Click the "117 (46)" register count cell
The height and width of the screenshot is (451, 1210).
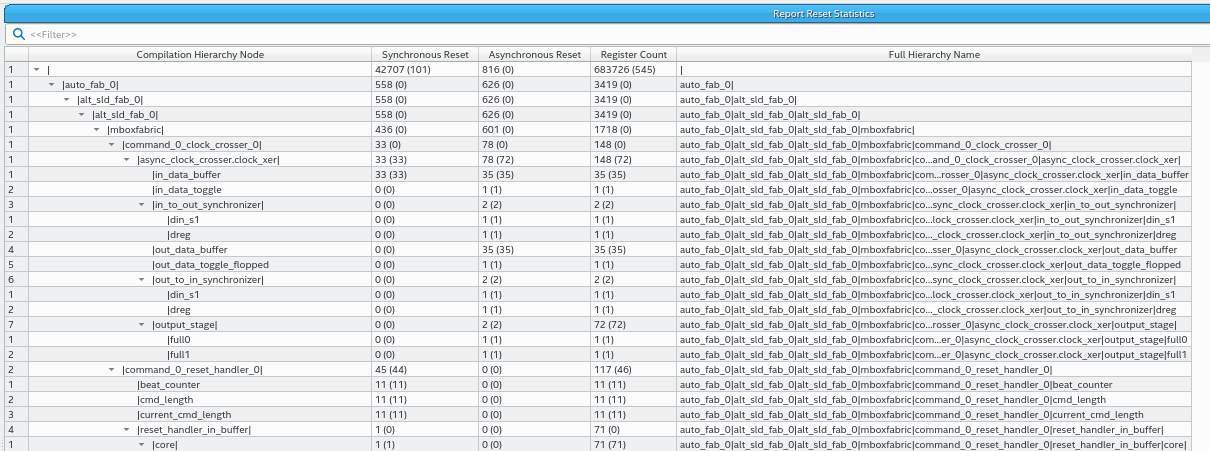click(x=633, y=370)
